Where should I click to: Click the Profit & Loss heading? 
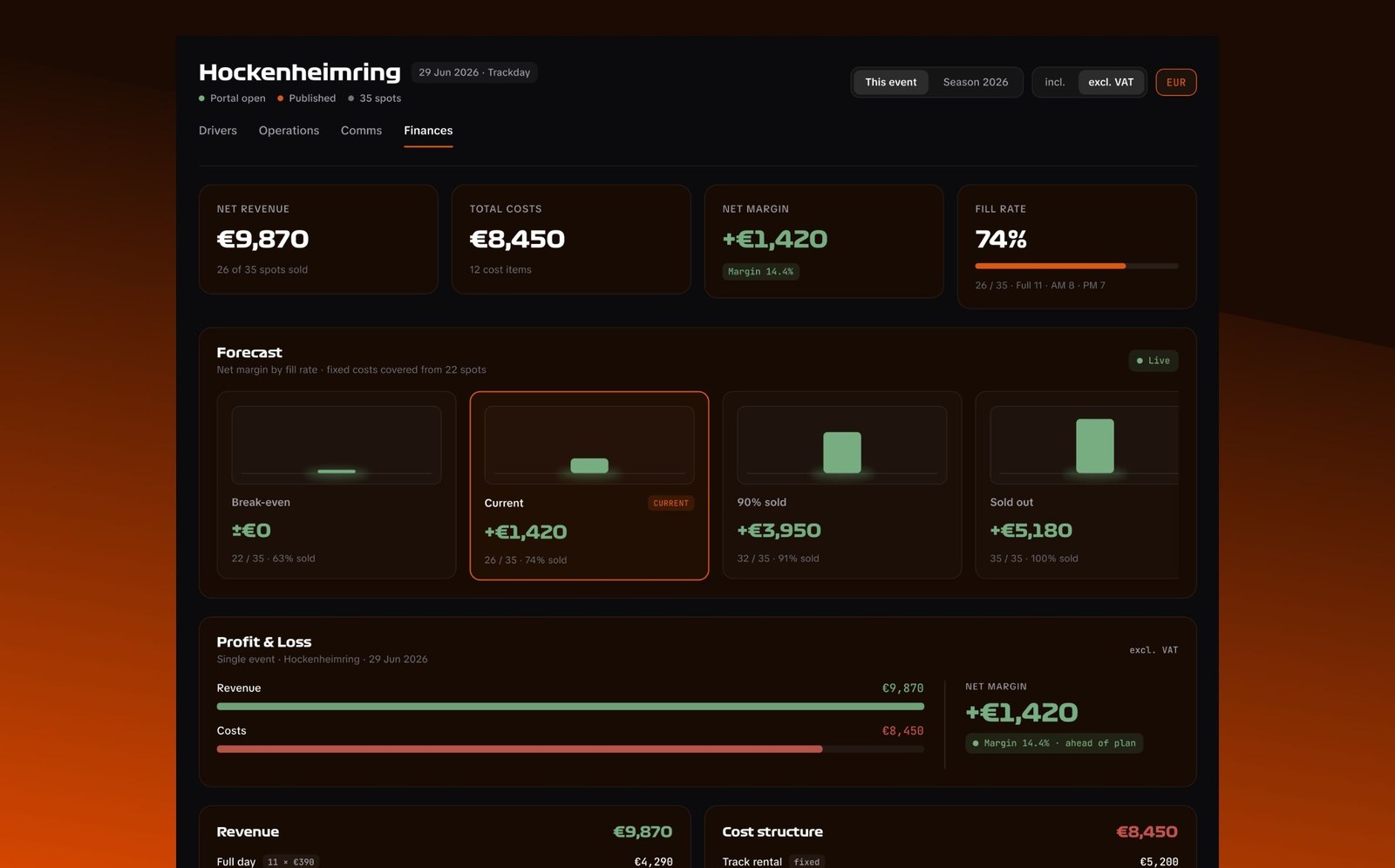click(x=264, y=642)
